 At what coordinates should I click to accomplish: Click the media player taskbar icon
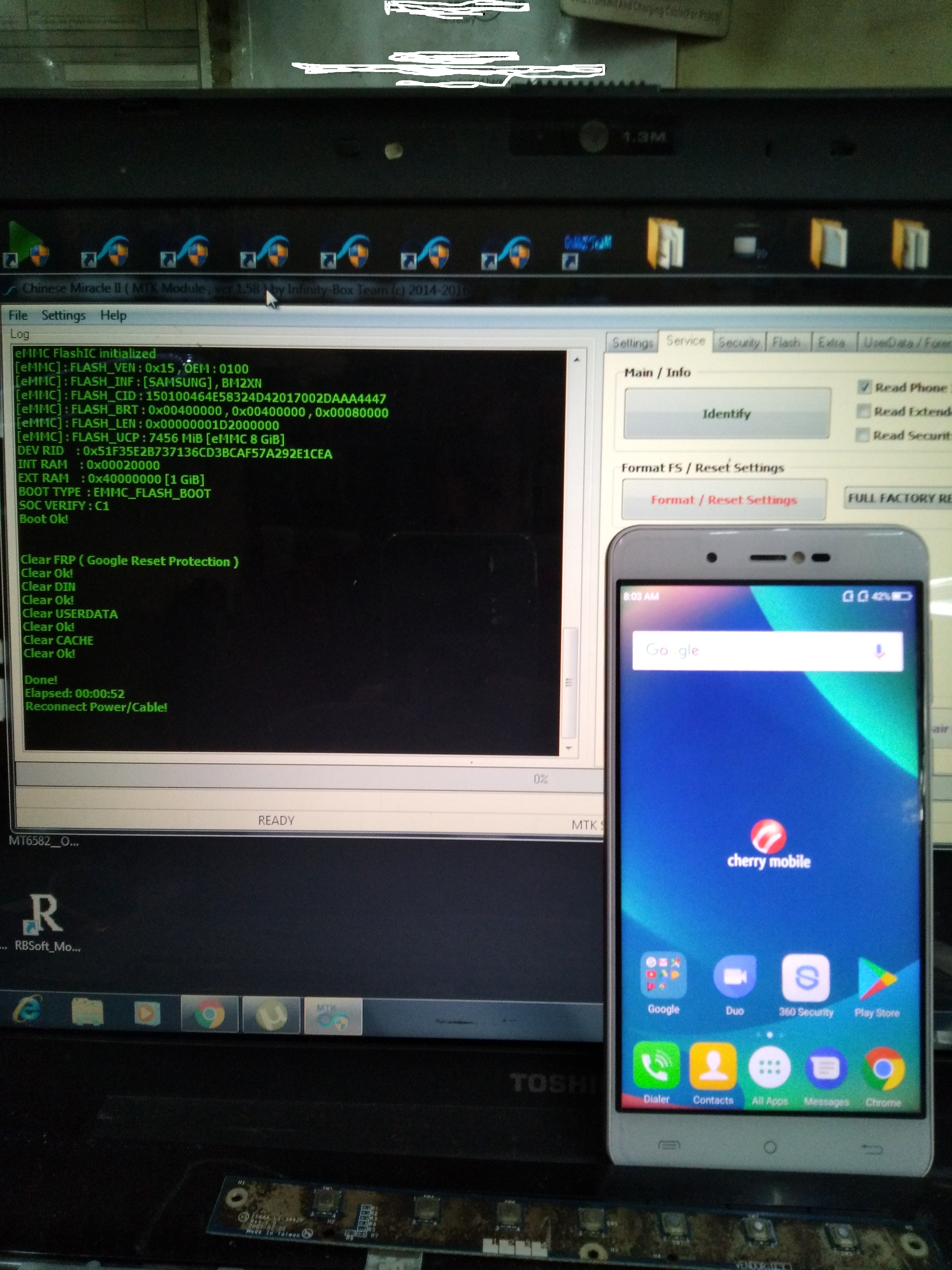point(147,1013)
